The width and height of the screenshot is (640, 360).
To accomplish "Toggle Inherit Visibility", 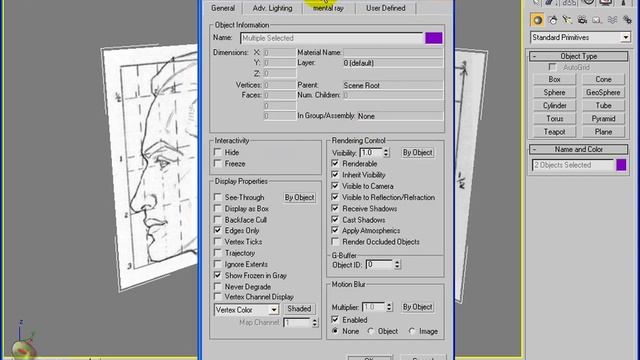I will click(x=335, y=175).
